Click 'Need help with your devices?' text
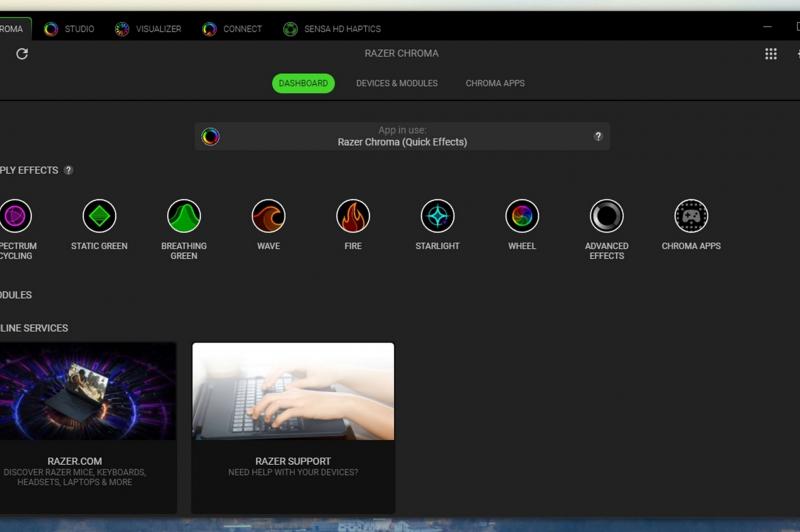 [293, 472]
